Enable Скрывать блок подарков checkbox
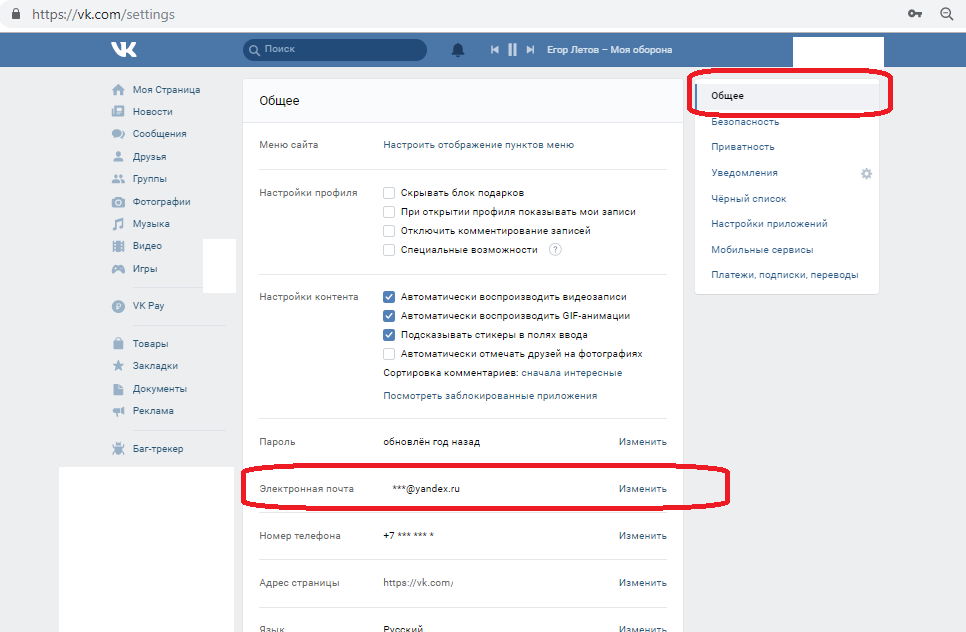Viewport: 966px width, 632px height. click(x=389, y=193)
